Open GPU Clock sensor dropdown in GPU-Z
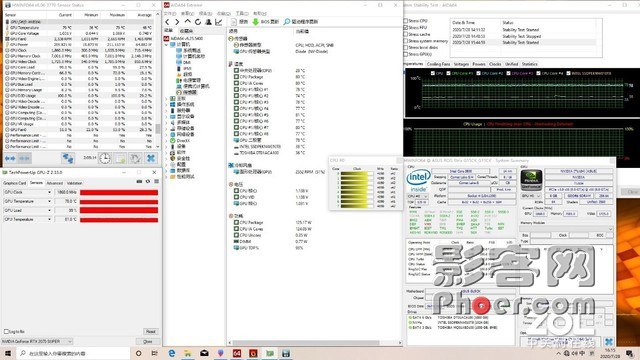 click(49, 192)
